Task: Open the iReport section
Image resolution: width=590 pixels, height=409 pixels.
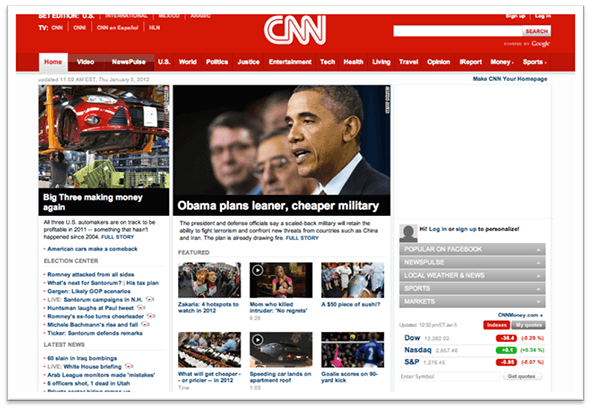Action: point(471,62)
